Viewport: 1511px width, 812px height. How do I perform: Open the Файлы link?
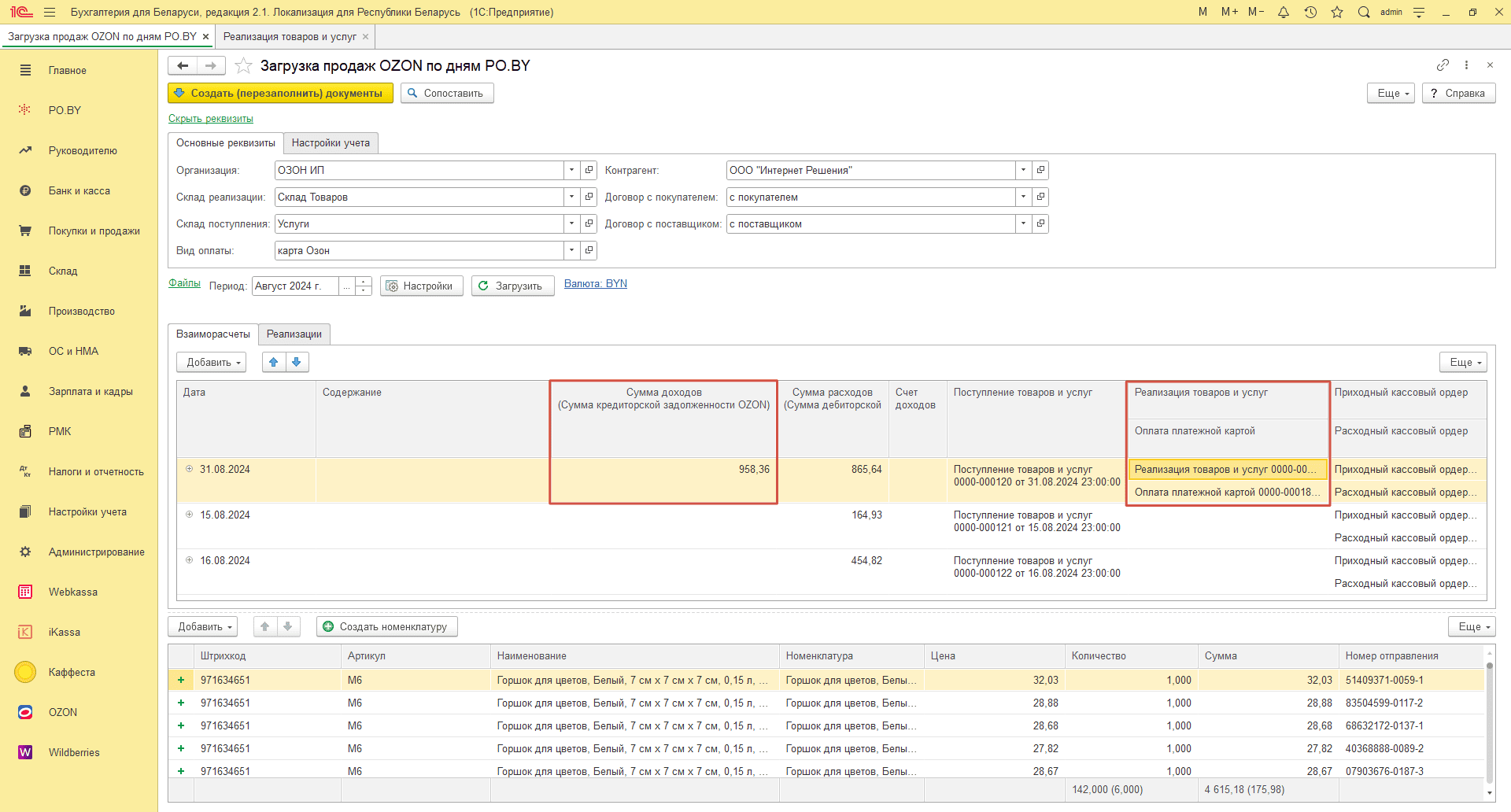point(184,283)
